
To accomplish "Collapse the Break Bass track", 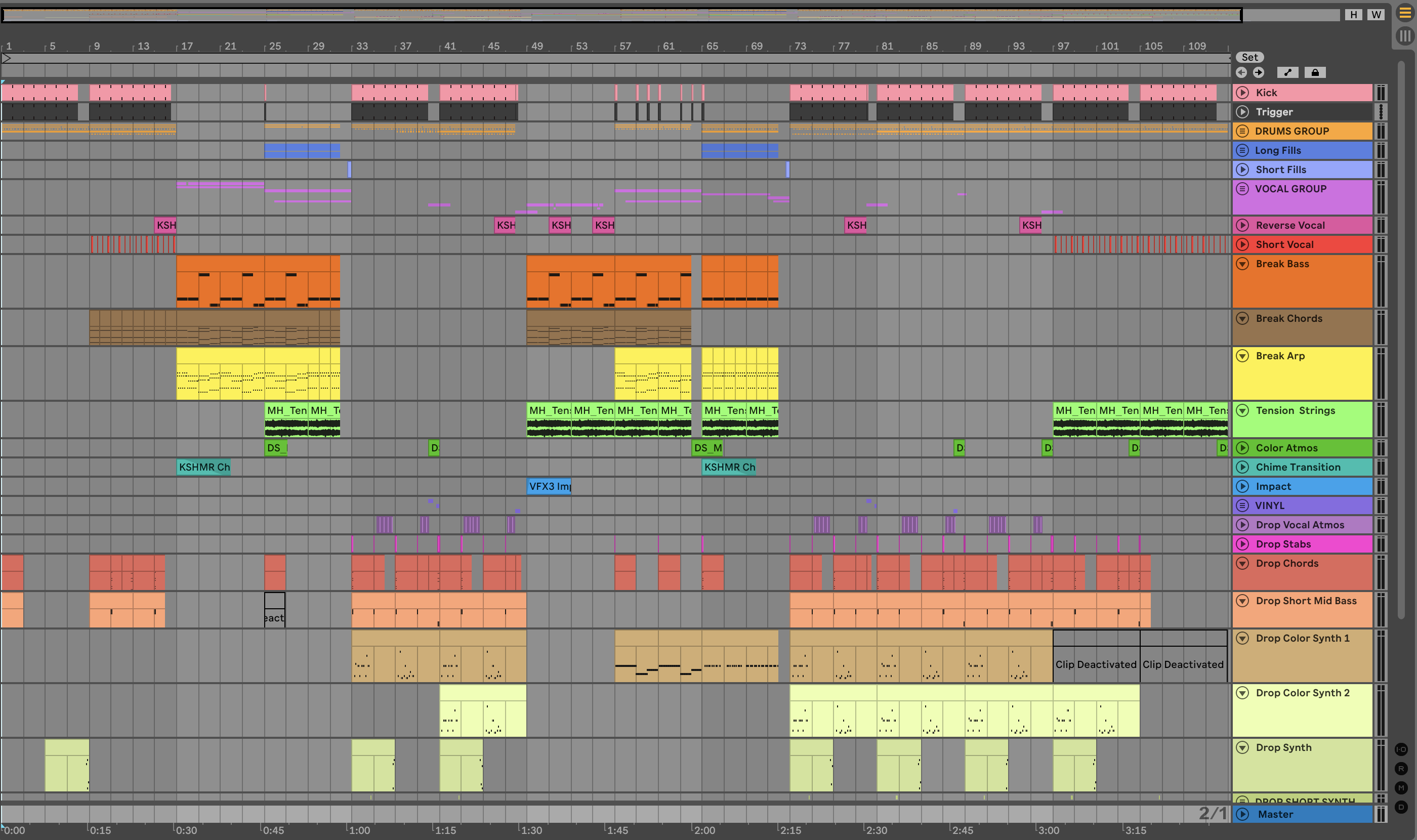I will [x=1242, y=264].
